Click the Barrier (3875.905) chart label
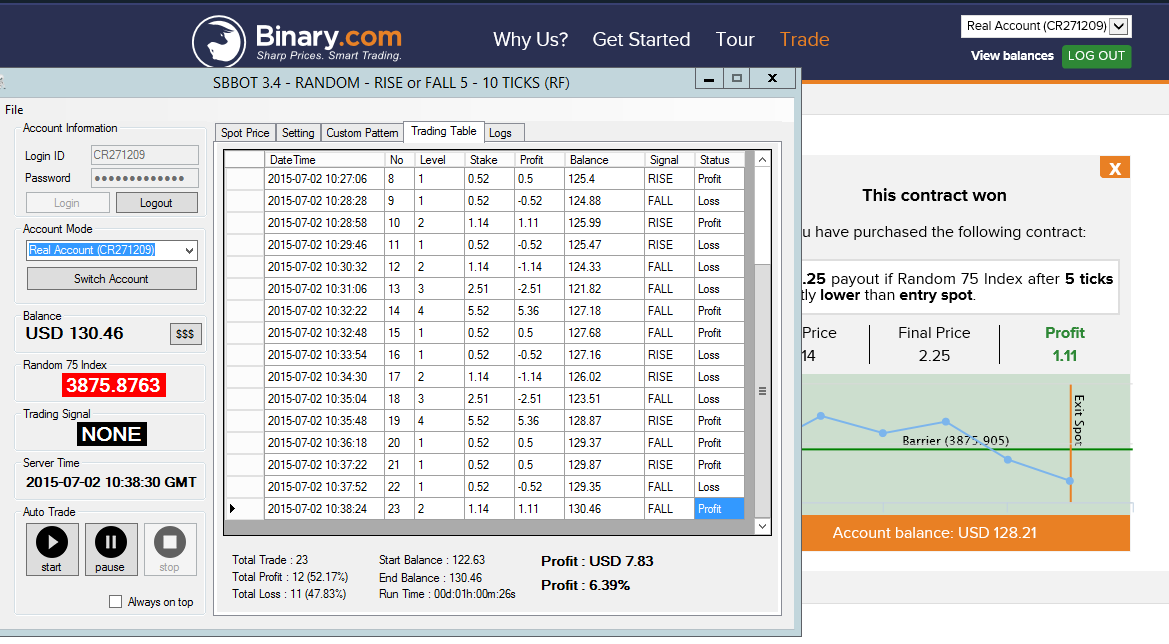The image size is (1169, 644). coord(956,441)
